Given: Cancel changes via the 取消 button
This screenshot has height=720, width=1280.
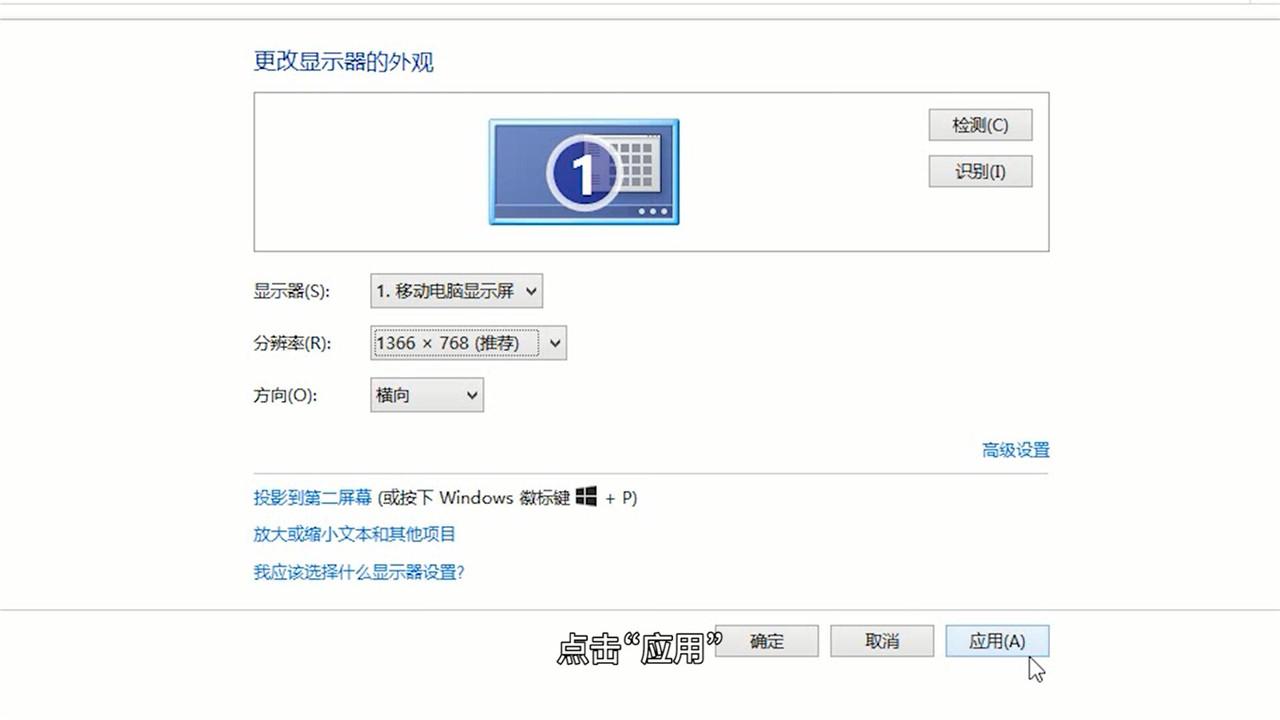Looking at the screenshot, I should tap(881, 641).
